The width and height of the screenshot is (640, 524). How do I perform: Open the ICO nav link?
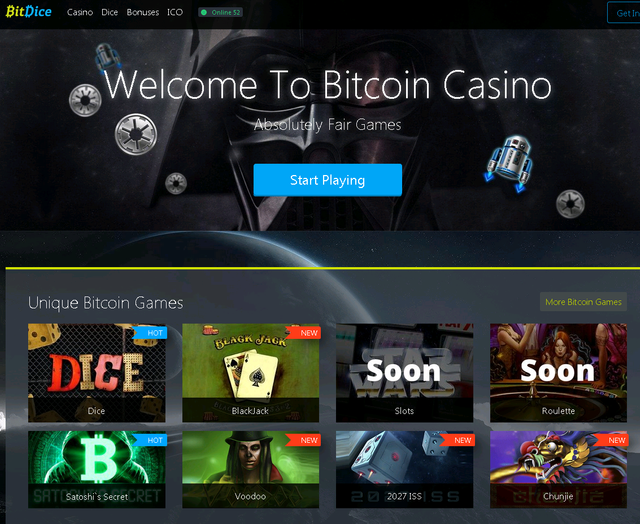(x=175, y=12)
